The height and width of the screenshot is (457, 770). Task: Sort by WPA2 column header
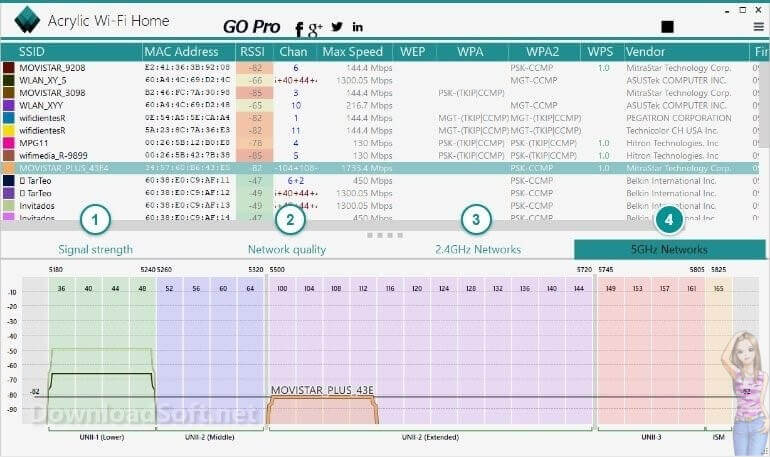(544, 52)
